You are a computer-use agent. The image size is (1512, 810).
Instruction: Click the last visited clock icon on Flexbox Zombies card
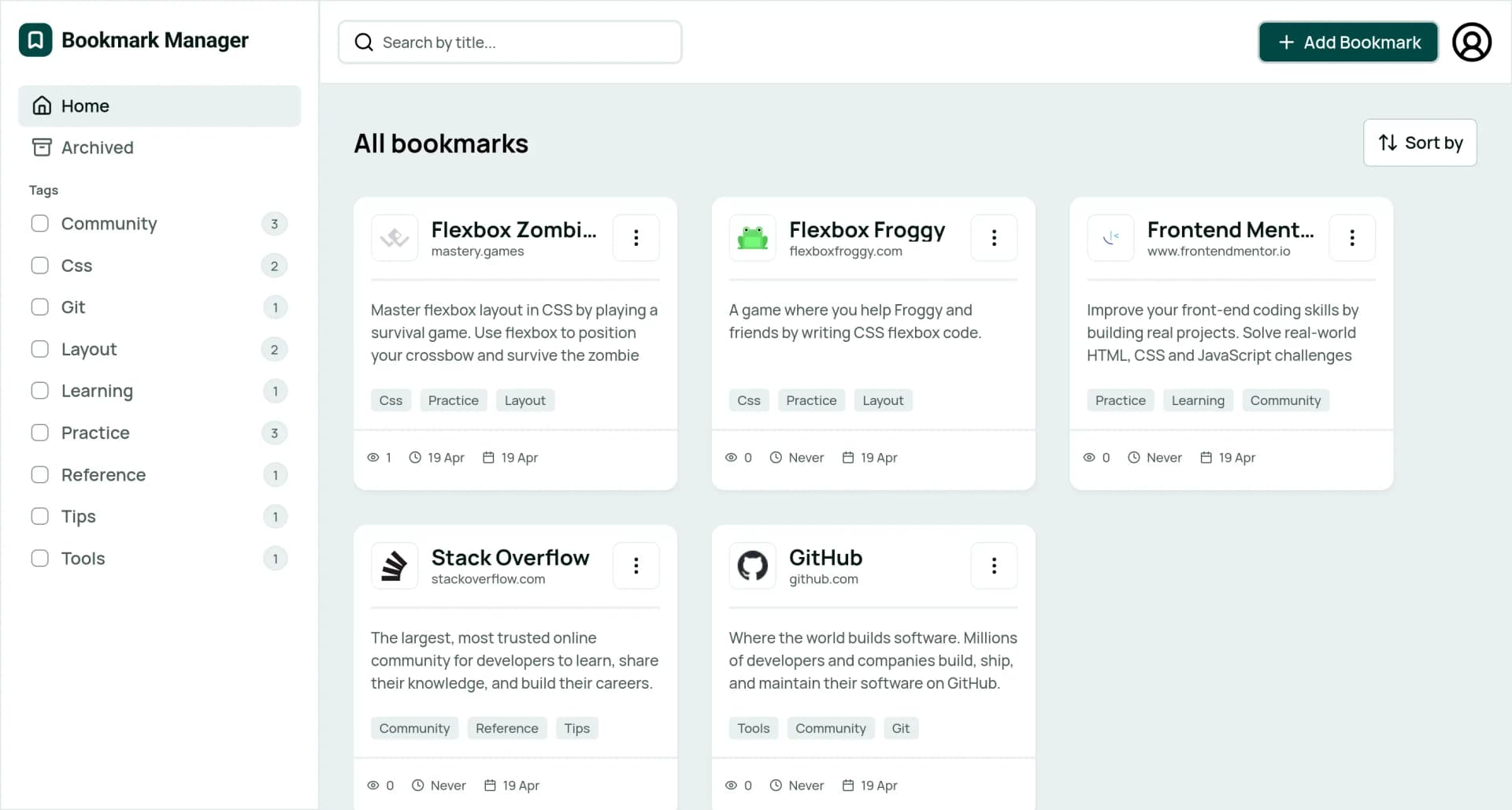415,458
